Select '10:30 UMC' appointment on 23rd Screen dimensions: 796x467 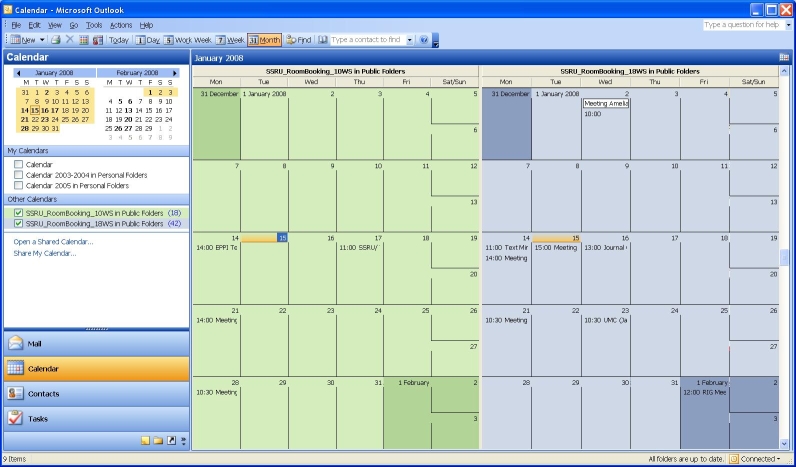tap(606, 320)
